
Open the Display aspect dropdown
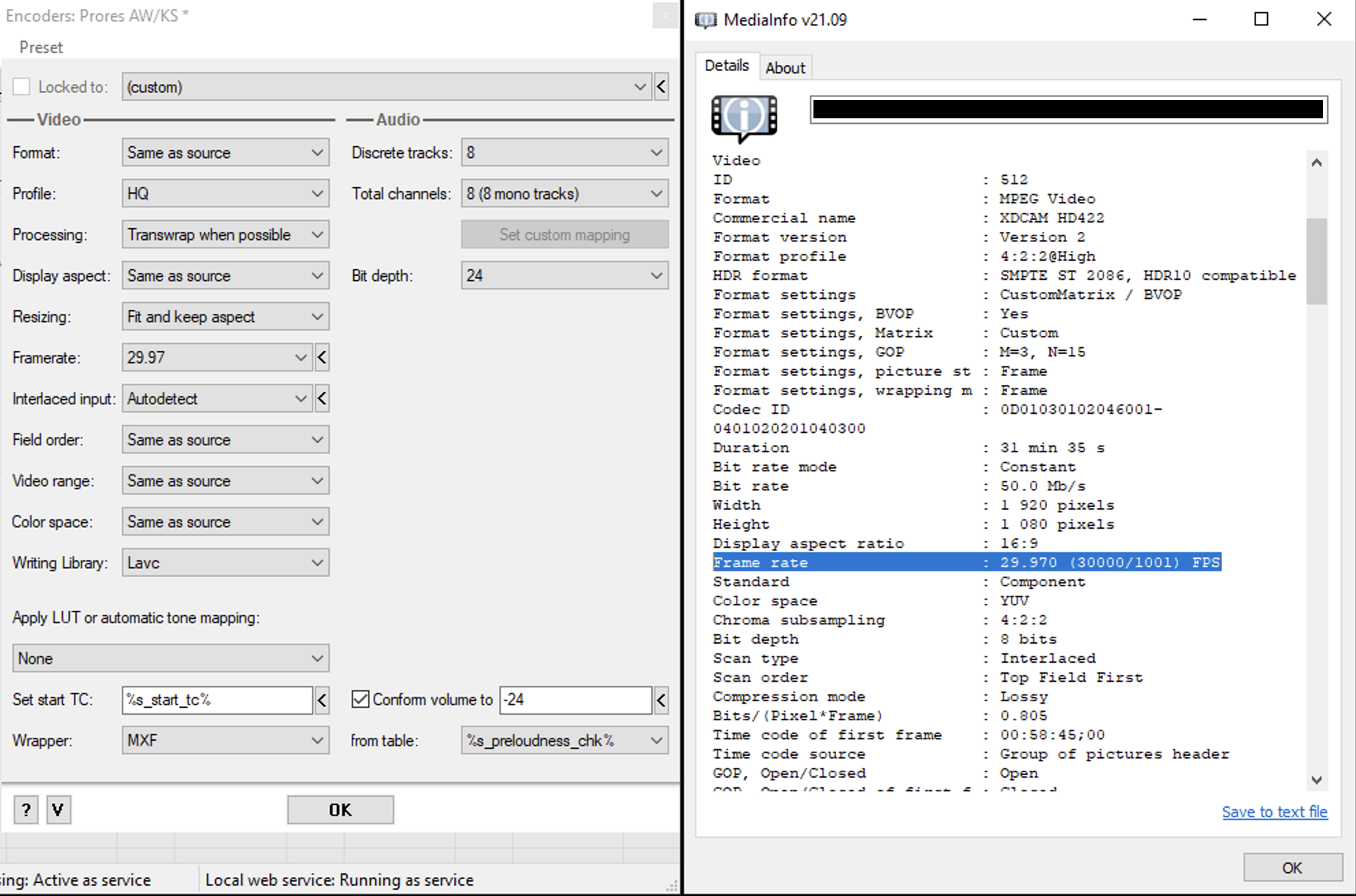[x=226, y=276]
